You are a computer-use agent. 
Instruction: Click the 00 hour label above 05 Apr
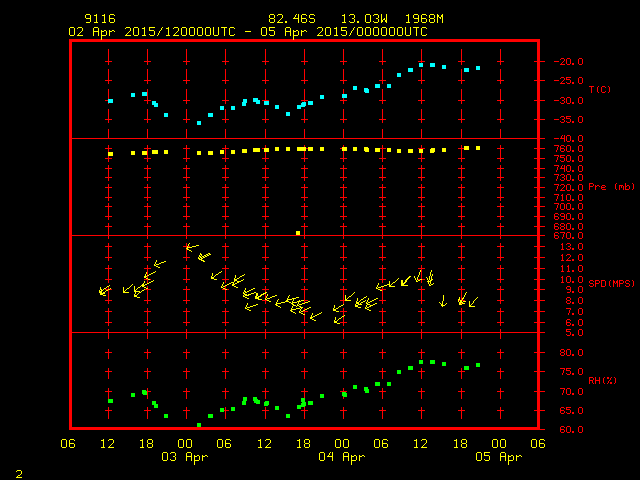click(x=499, y=444)
